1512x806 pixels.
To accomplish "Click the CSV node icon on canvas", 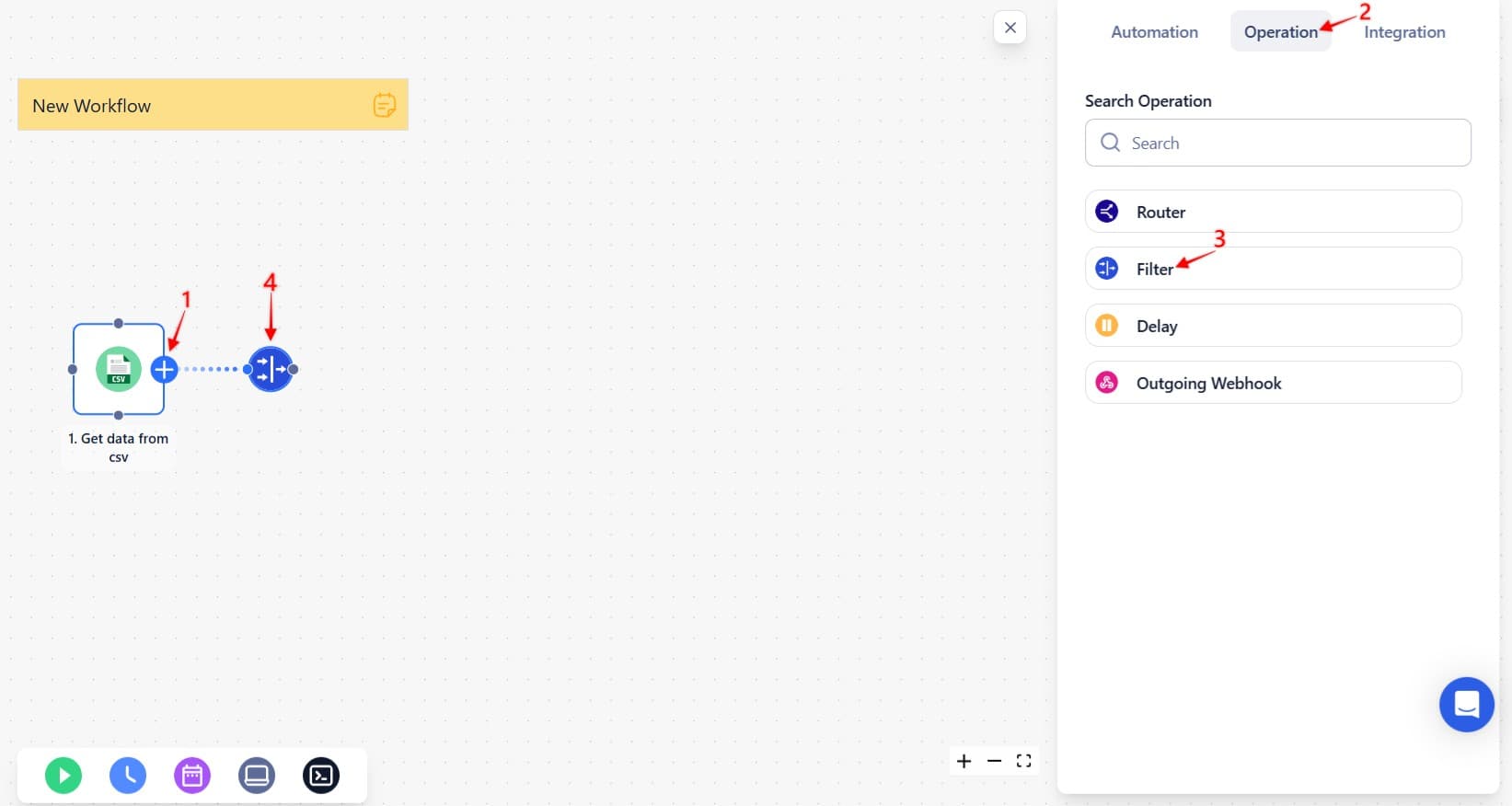I will pos(119,369).
